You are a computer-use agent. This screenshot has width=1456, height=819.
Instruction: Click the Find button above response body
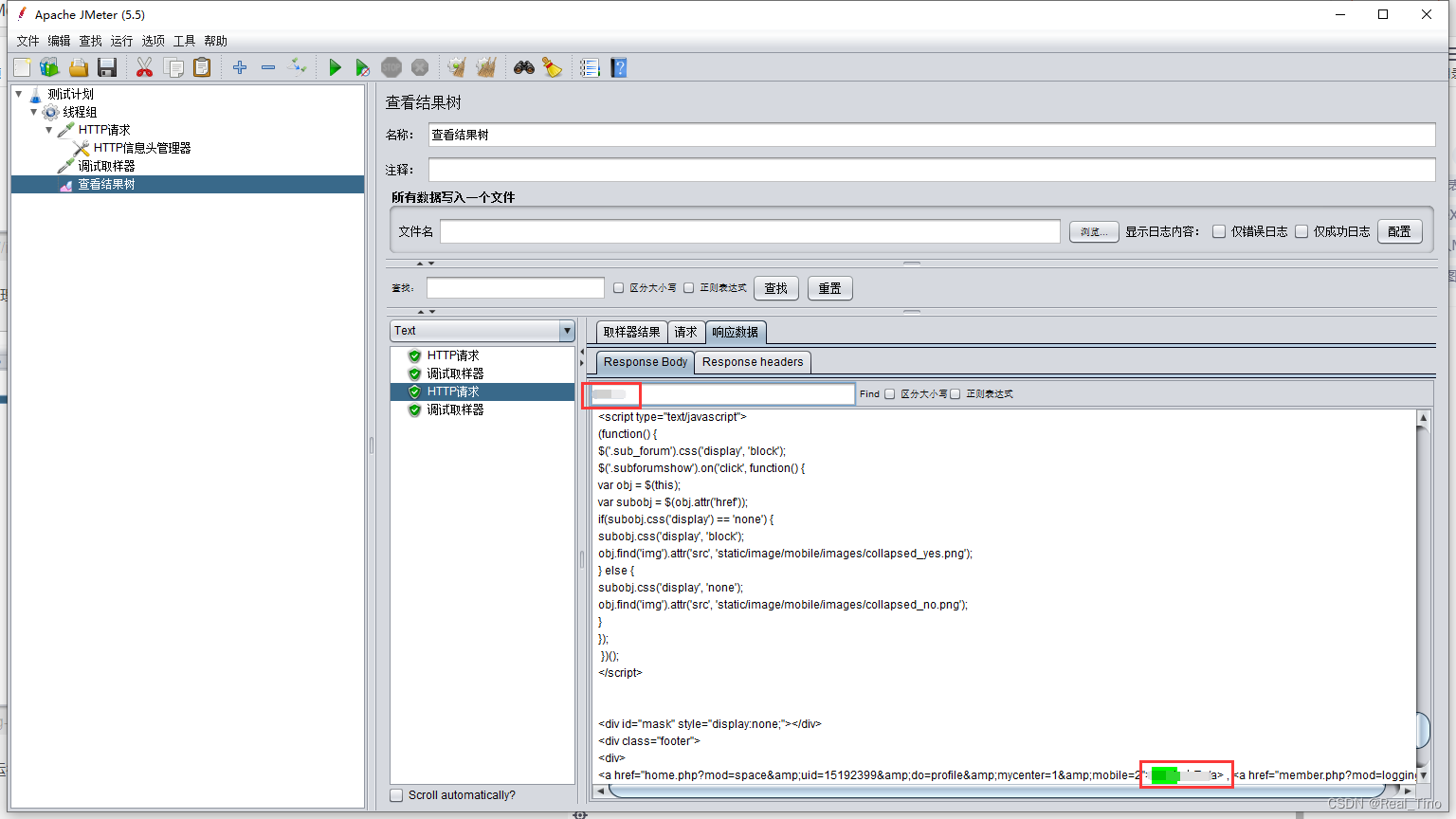click(x=869, y=394)
